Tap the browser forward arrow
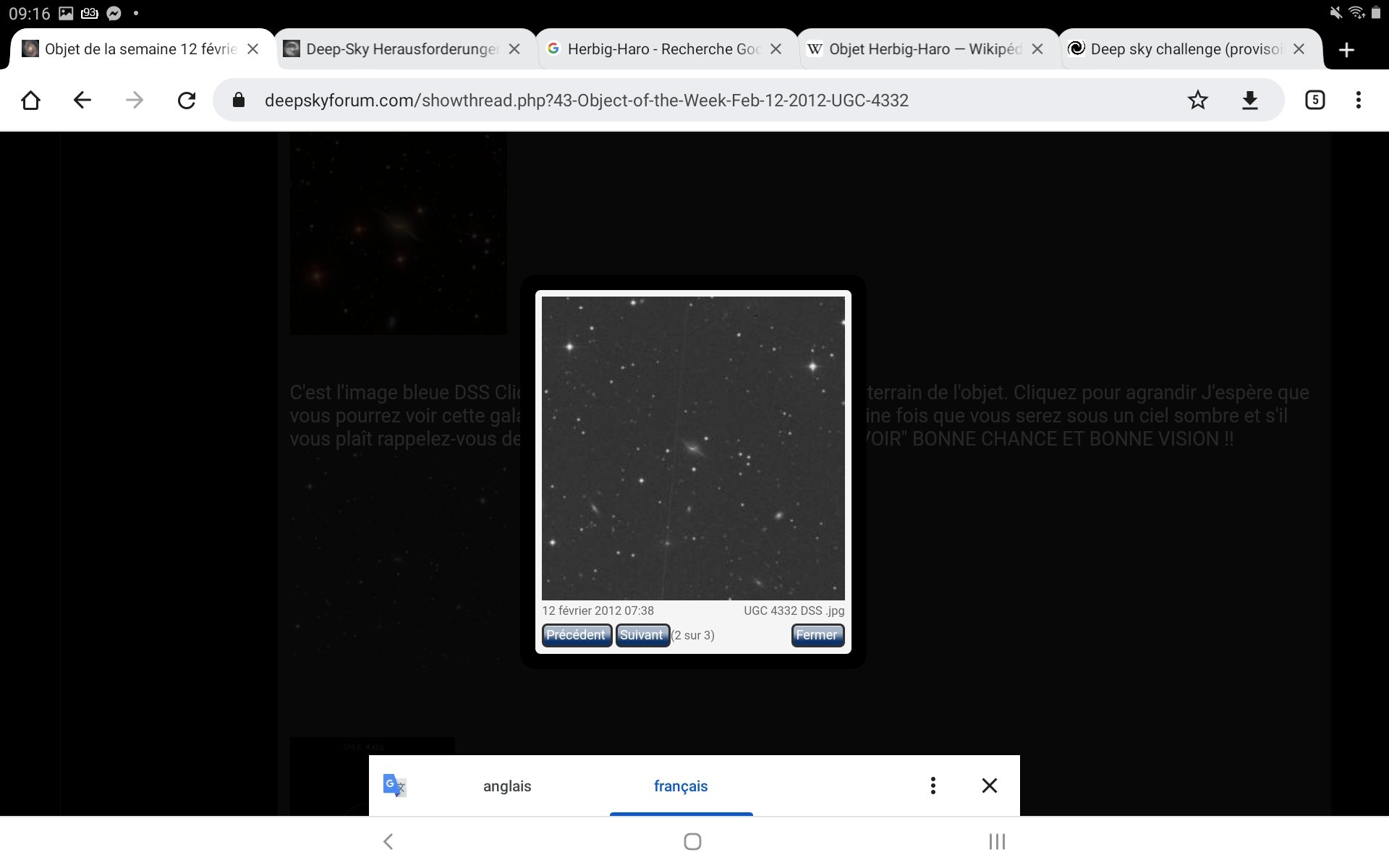The width and height of the screenshot is (1389, 868). coord(135,100)
